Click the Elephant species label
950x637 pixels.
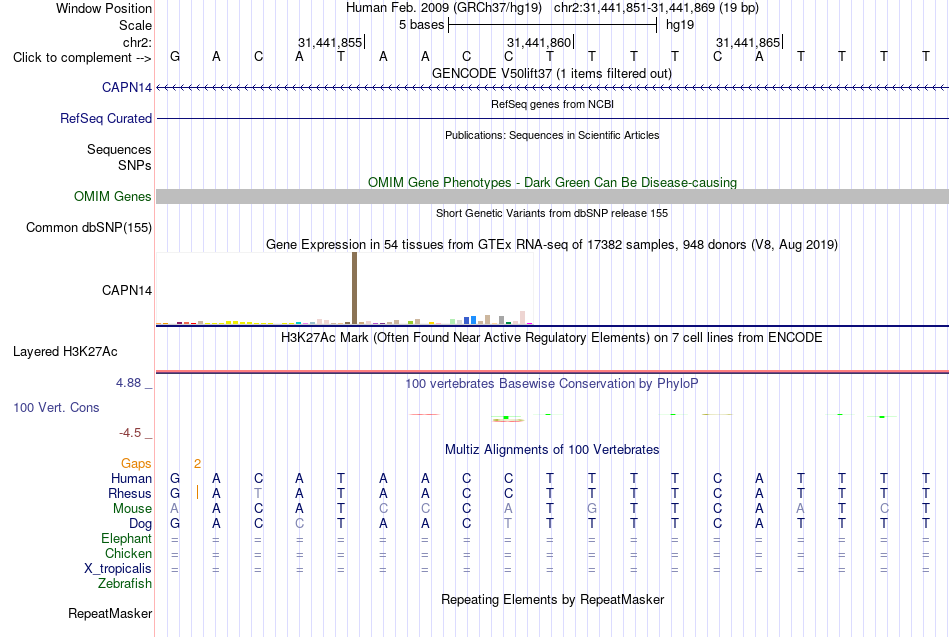click(126, 539)
